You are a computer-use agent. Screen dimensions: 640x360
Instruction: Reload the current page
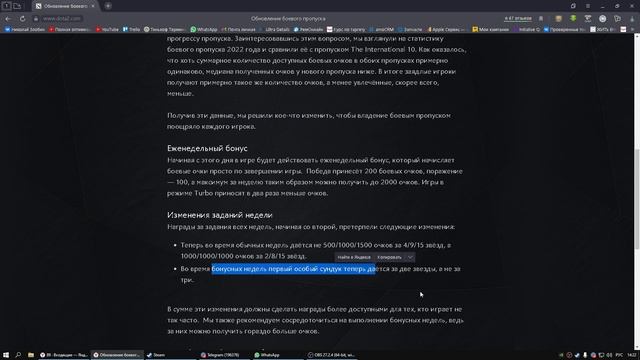click(x=22, y=19)
